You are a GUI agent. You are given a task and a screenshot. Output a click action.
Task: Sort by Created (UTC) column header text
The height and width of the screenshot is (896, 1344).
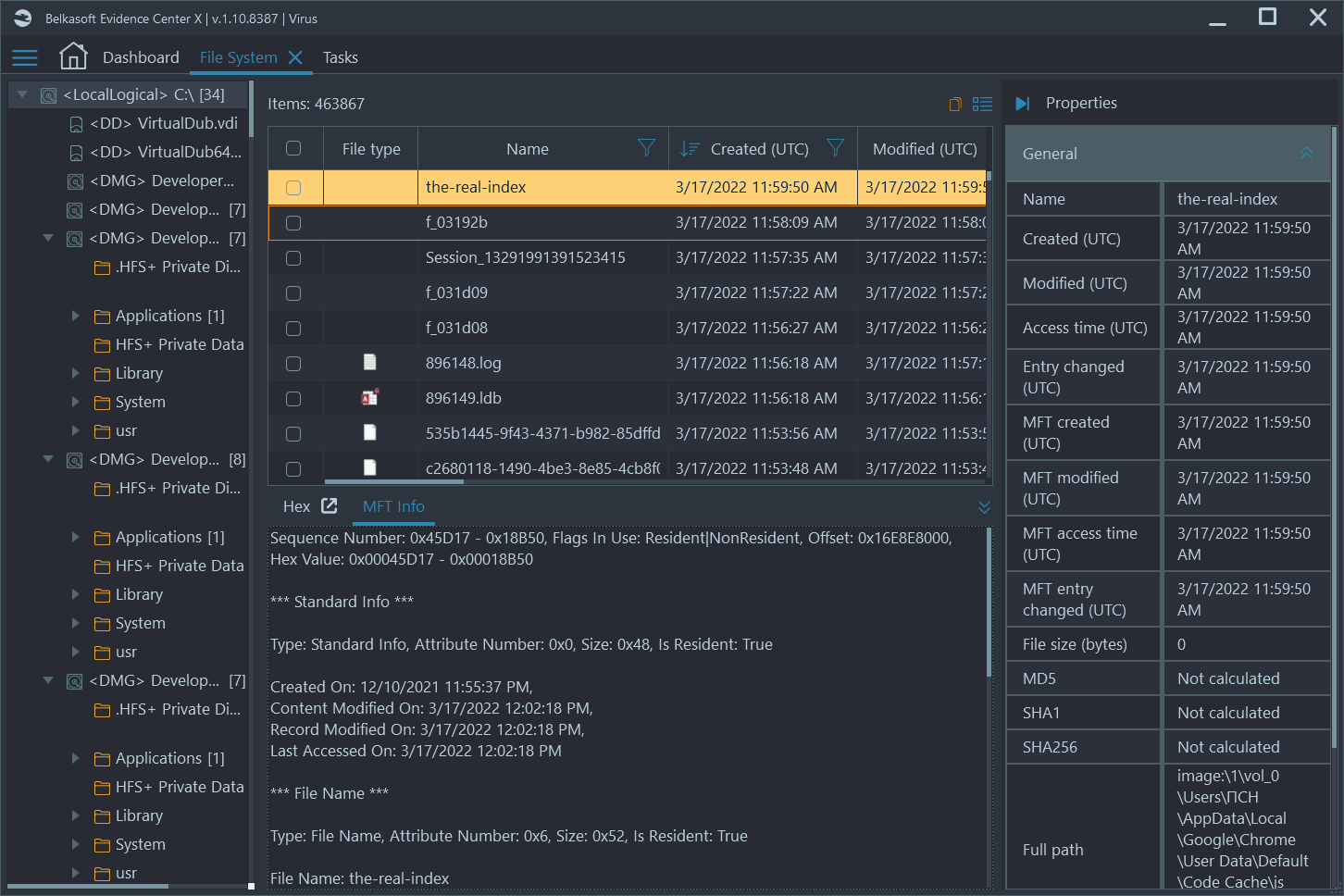pyautogui.click(x=759, y=149)
